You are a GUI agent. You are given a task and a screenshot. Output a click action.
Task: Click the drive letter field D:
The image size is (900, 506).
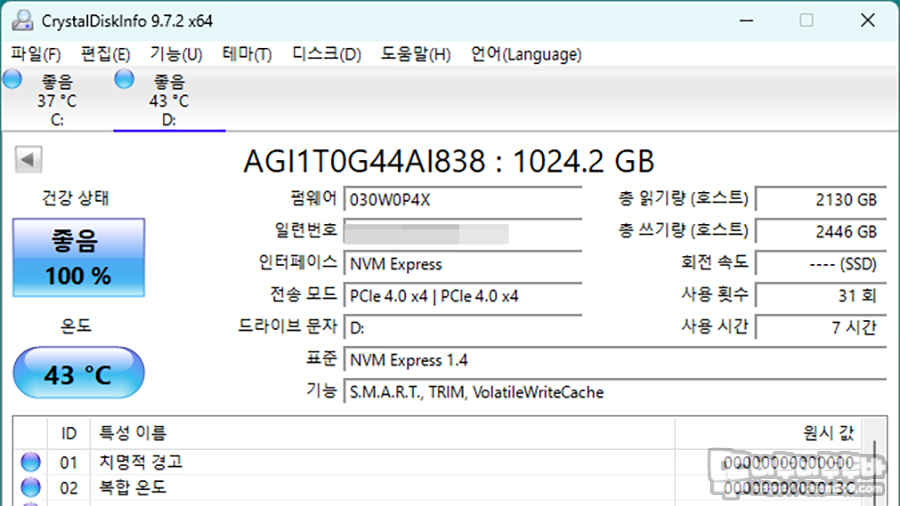pyautogui.click(x=463, y=328)
